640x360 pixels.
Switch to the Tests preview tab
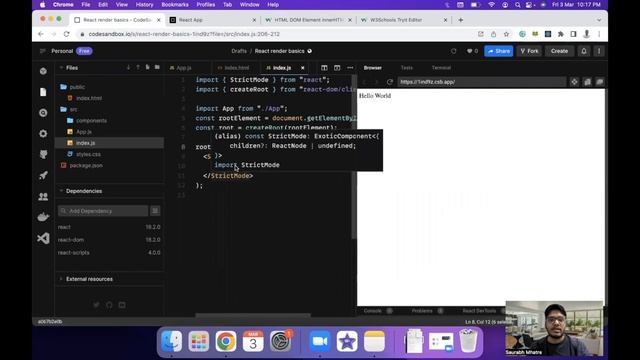click(x=407, y=68)
